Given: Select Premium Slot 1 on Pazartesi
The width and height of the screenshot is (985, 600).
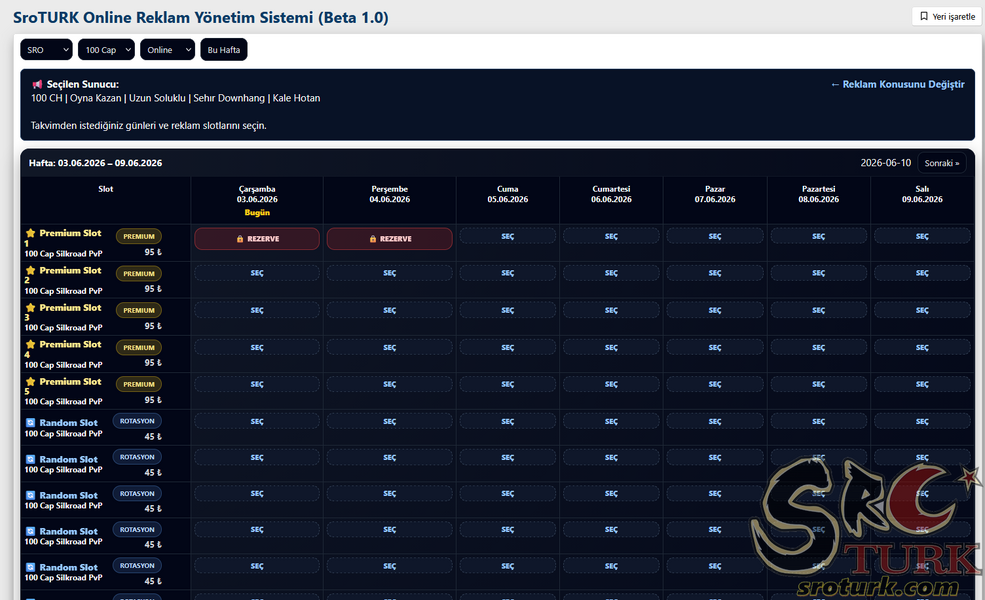Looking at the screenshot, I should pos(819,236).
